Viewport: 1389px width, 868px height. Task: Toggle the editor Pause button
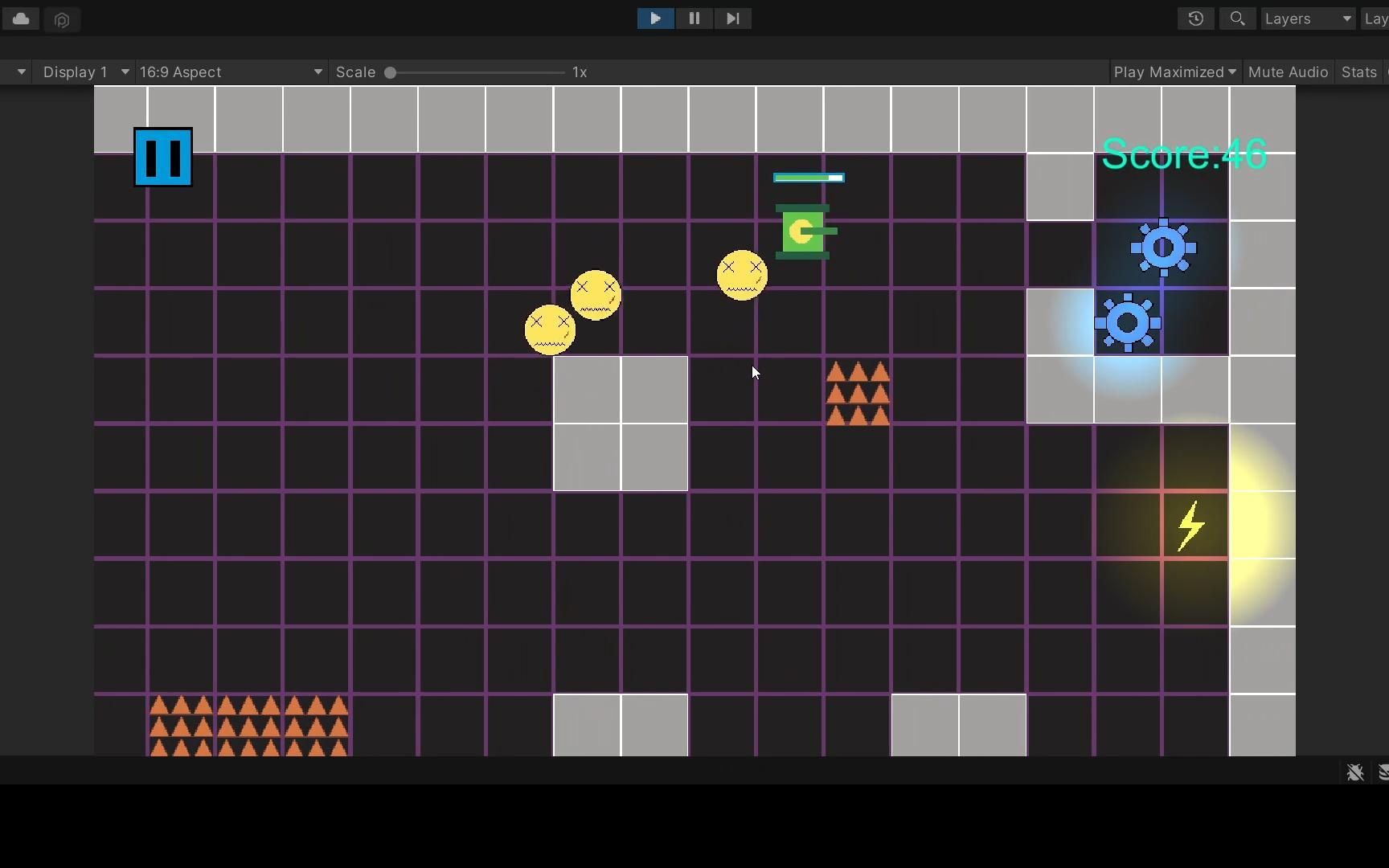pyautogui.click(x=694, y=18)
